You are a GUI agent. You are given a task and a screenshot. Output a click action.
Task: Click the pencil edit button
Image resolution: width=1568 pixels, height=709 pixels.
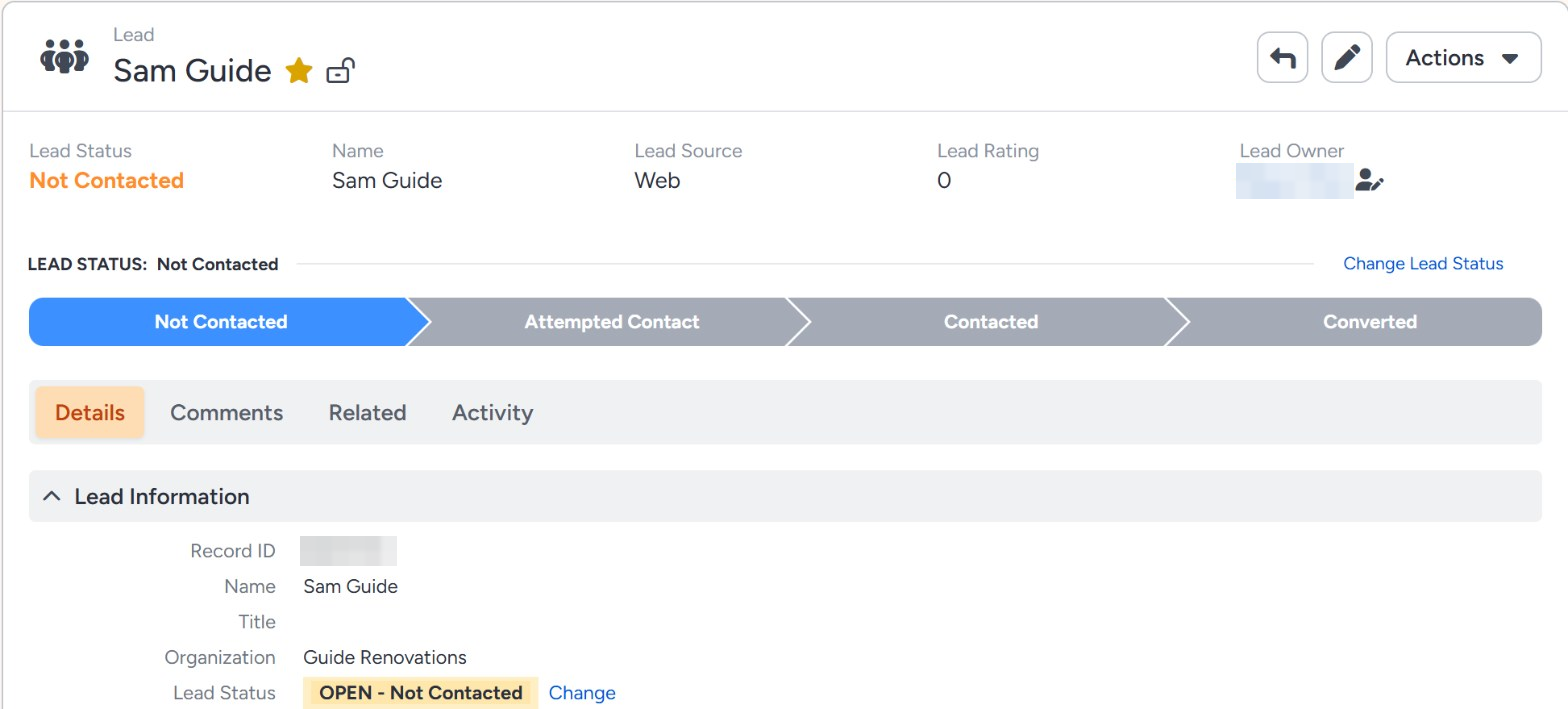coord(1347,58)
